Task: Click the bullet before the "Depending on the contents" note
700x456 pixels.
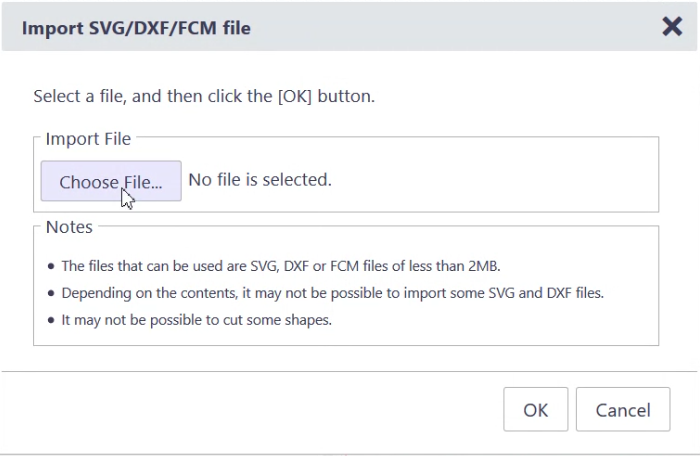Action: coord(52,294)
